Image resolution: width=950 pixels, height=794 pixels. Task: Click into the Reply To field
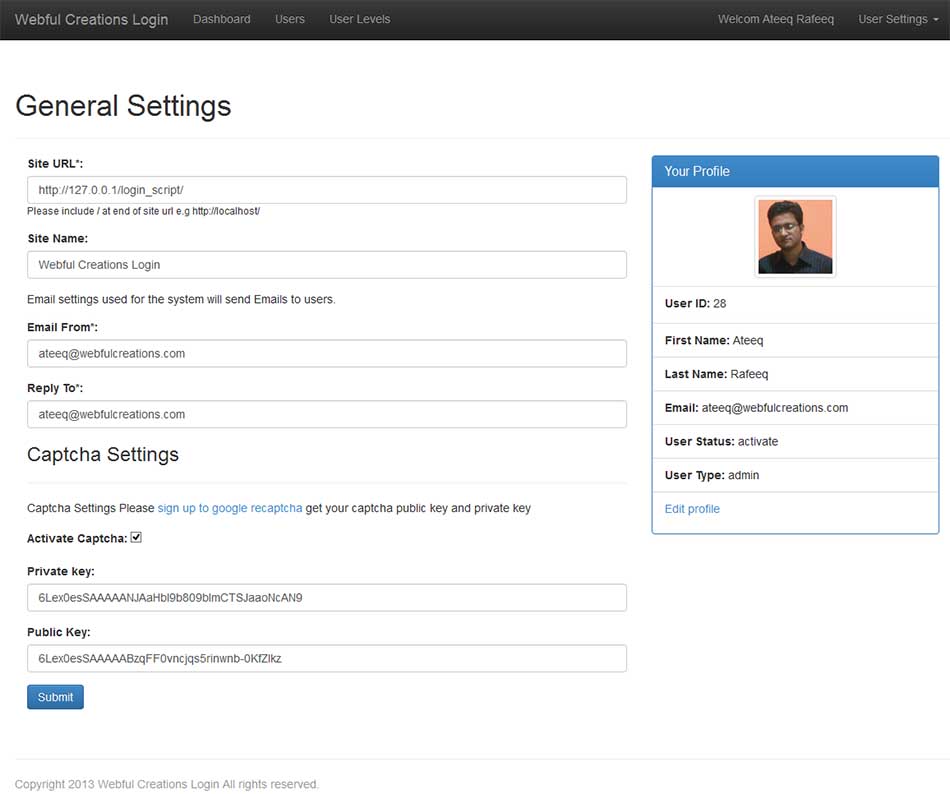(326, 414)
